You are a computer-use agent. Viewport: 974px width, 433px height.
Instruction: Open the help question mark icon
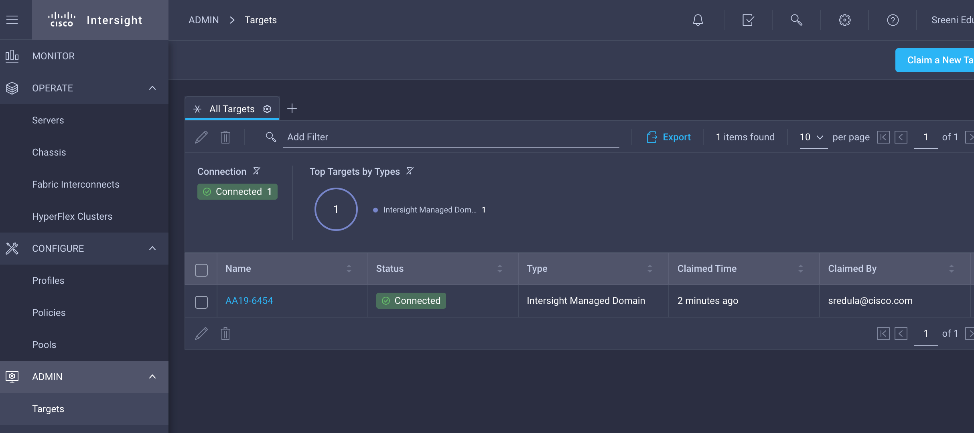point(893,20)
